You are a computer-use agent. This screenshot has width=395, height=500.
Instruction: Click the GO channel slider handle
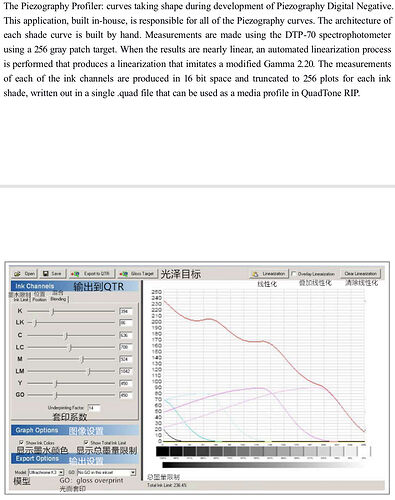(x=56, y=395)
